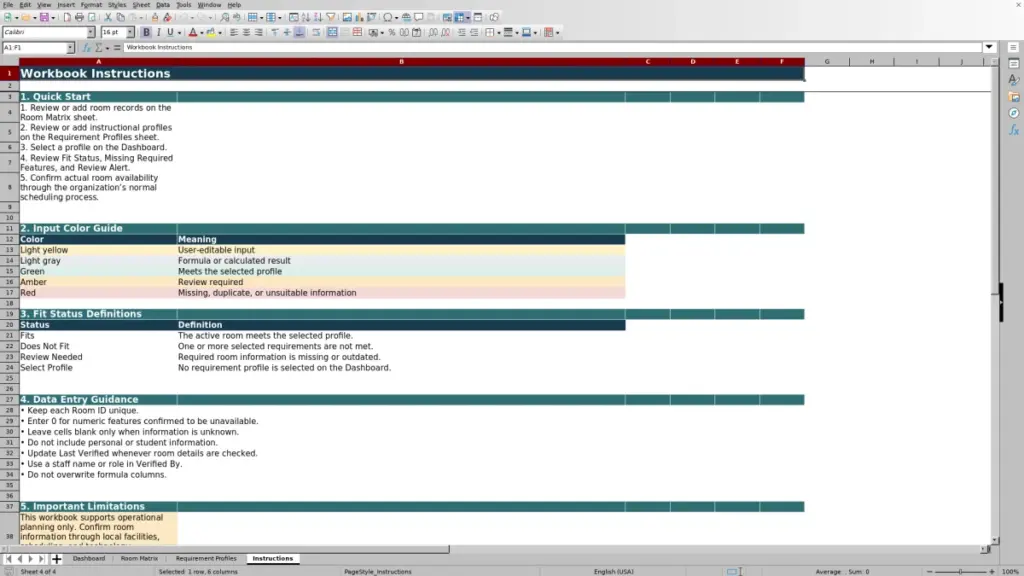Open the Font Size dropdown
Image resolution: width=1024 pixels, height=576 pixels.
point(130,32)
